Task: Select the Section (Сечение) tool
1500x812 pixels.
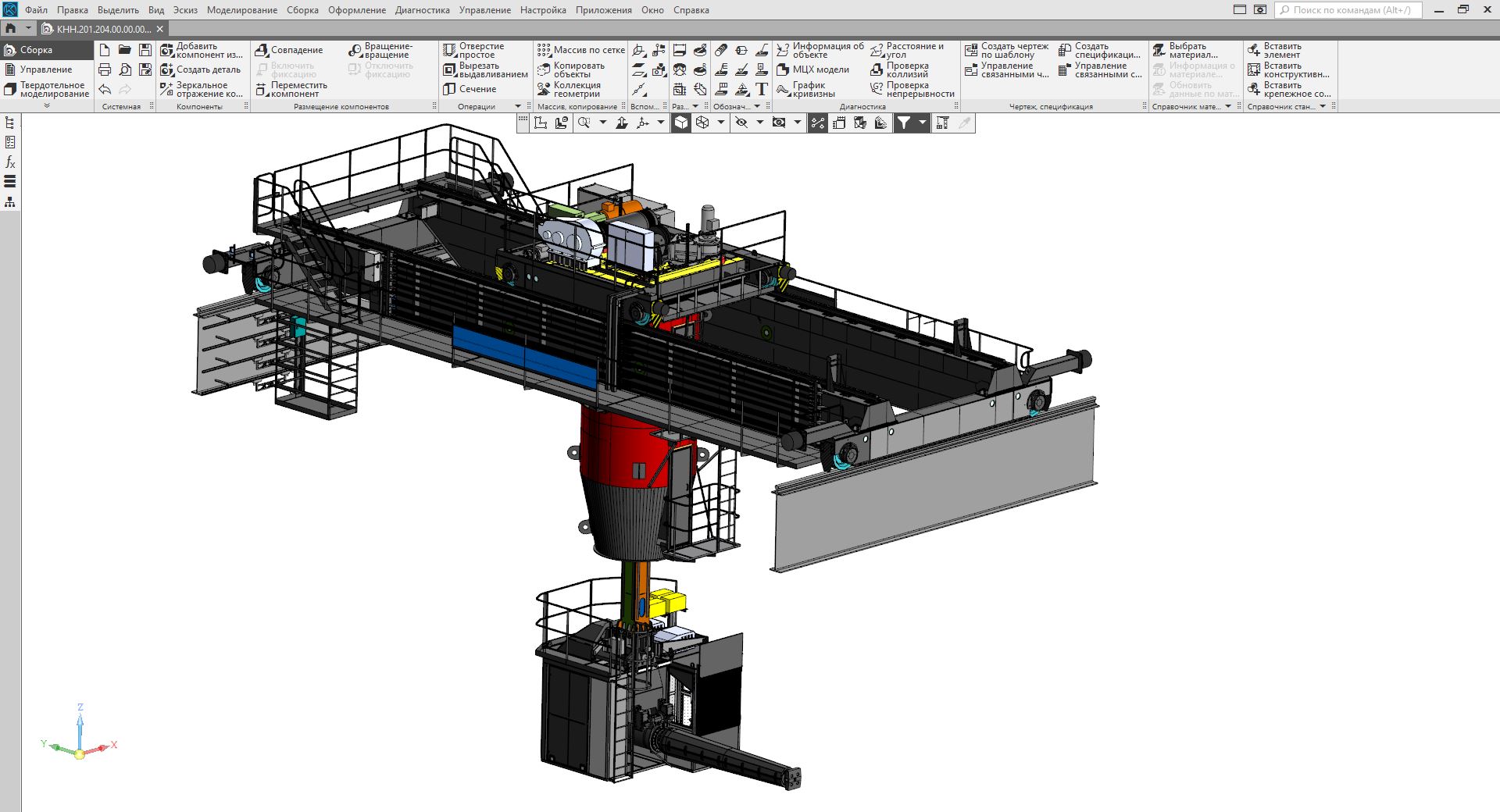Action: click(x=471, y=89)
